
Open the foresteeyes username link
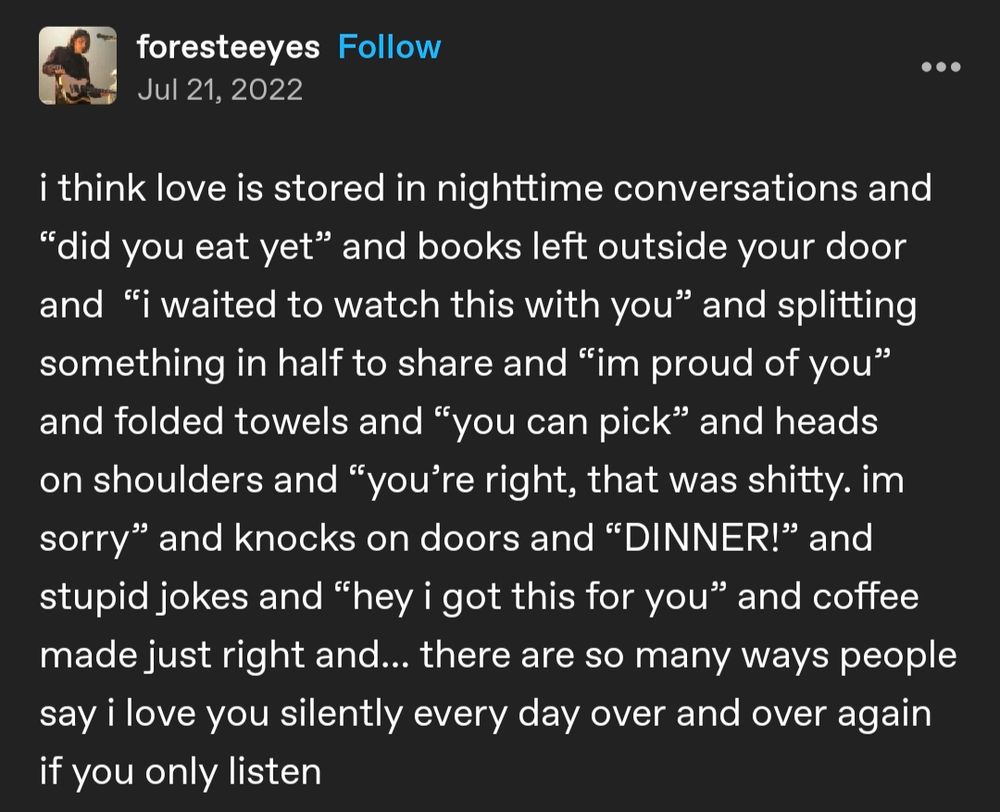click(x=228, y=48)
